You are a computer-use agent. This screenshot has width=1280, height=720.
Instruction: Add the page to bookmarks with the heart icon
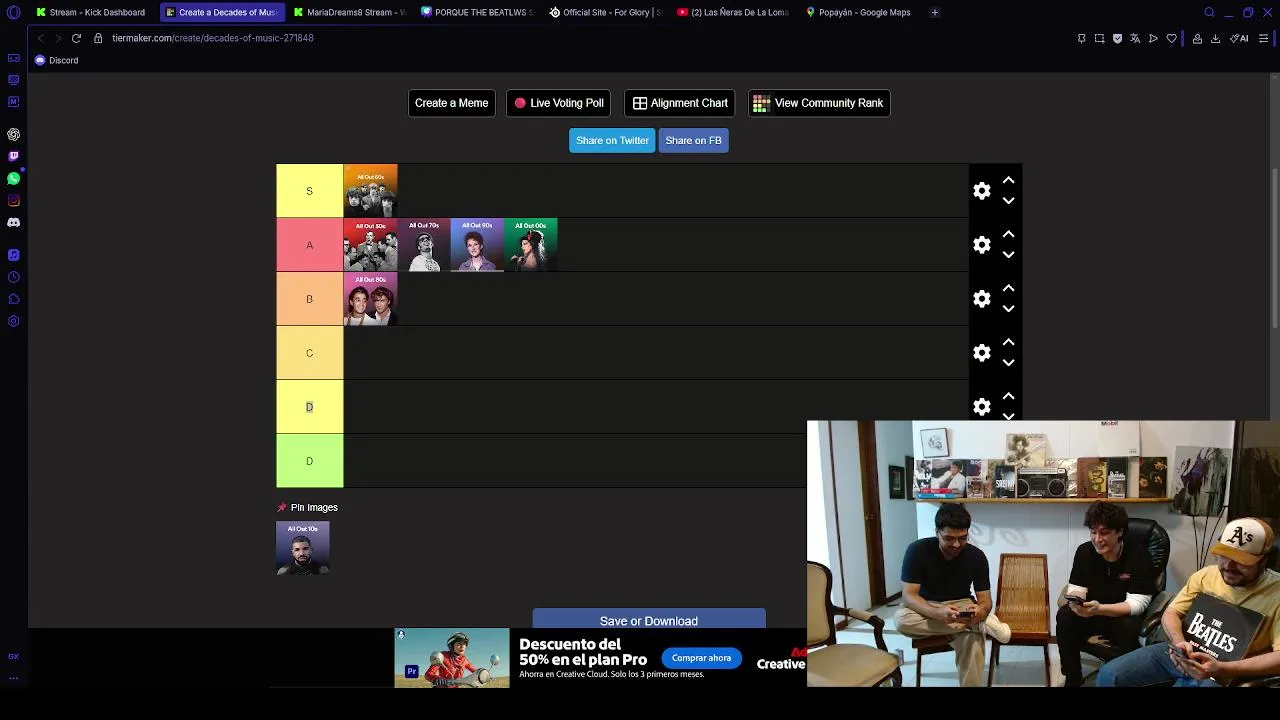pyautogui.click(x=1171, y=38)
